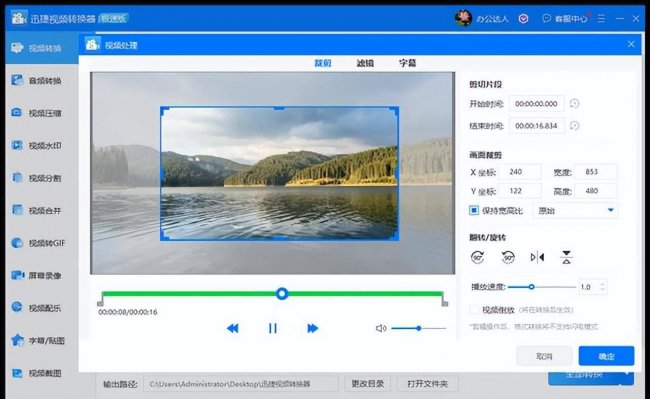Click the volume slider knob

pyautogui.click(x=419, y=328)
